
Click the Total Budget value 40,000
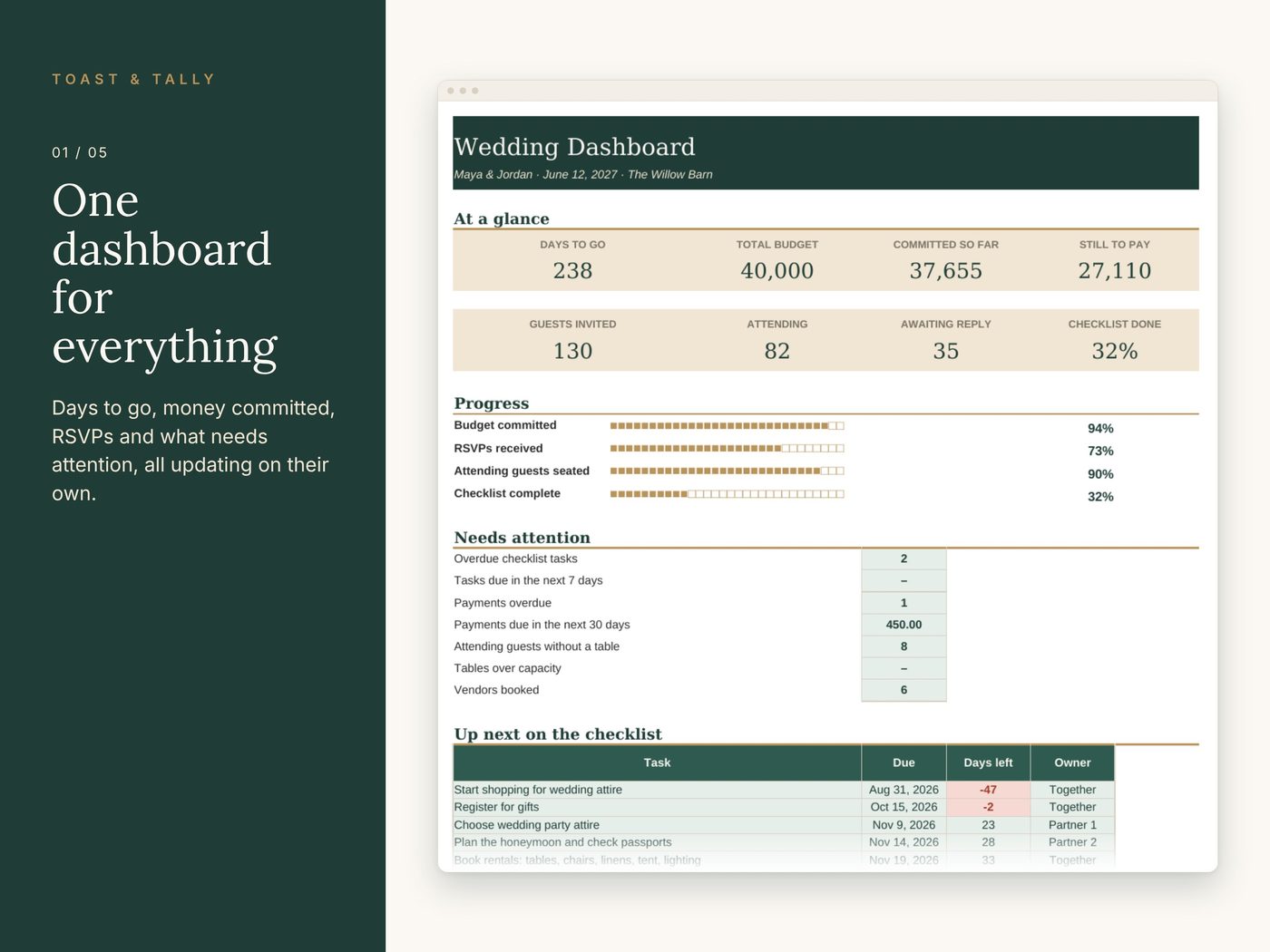pos(777,270)
